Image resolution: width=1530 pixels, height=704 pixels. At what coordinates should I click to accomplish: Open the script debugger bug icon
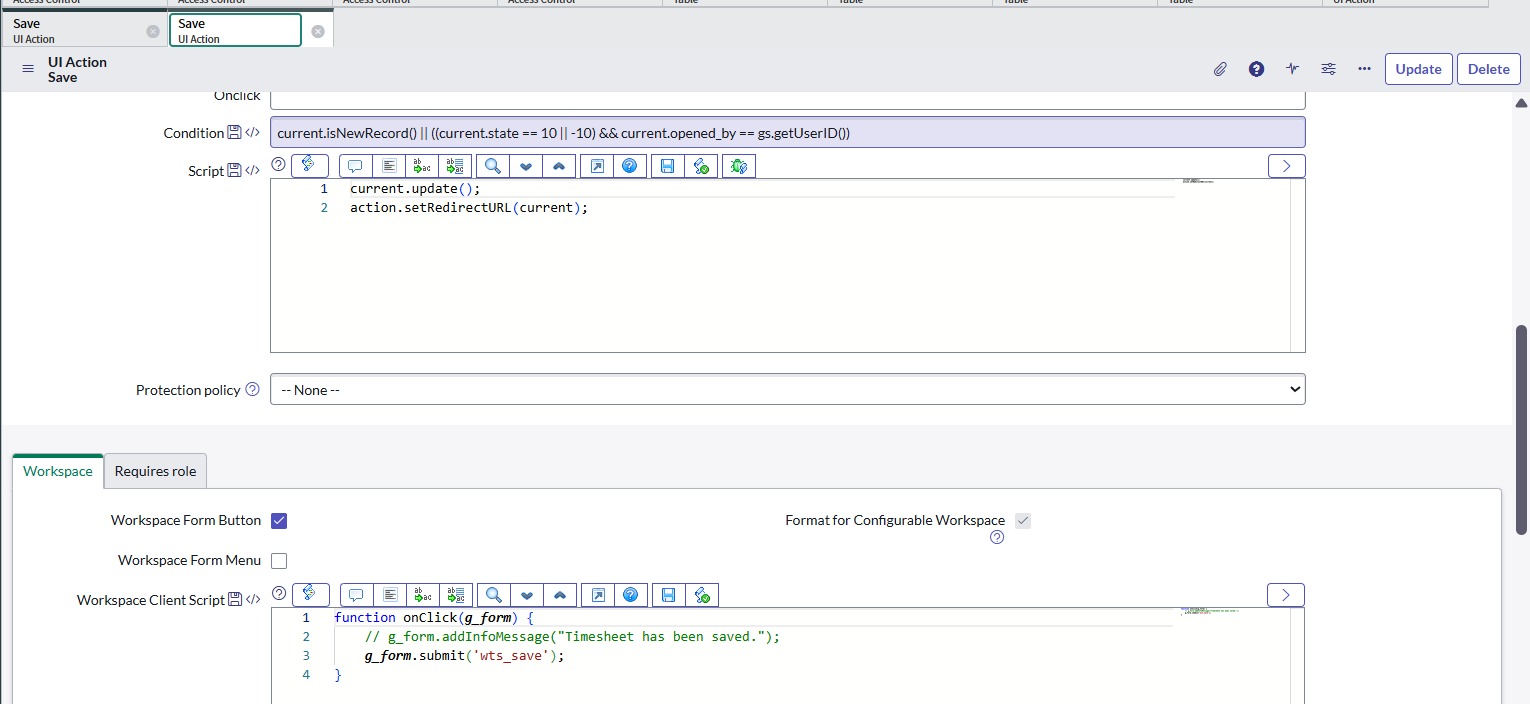(738, 166)
